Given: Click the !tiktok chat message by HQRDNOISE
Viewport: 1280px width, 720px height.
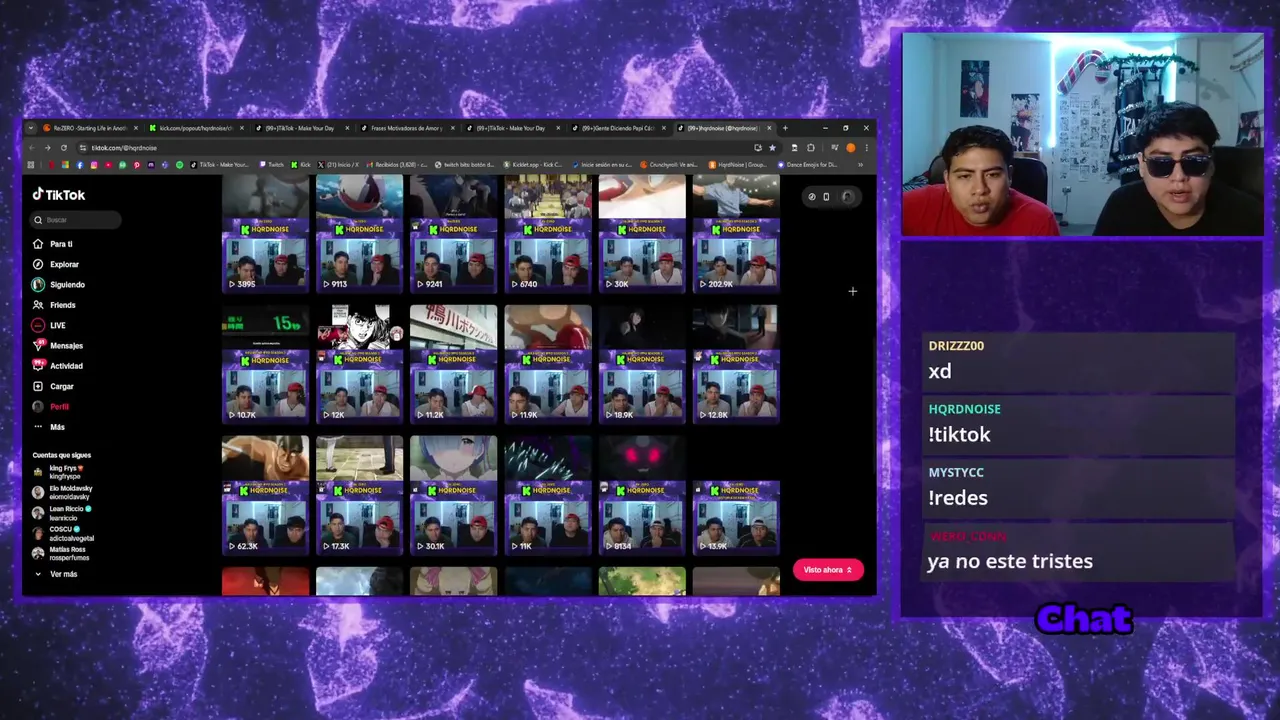Looking at the screenshot, I should point(960,434).
